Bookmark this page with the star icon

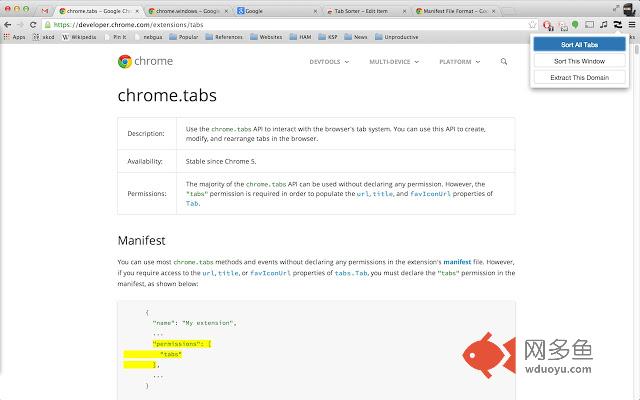click(x=534, y=23)
